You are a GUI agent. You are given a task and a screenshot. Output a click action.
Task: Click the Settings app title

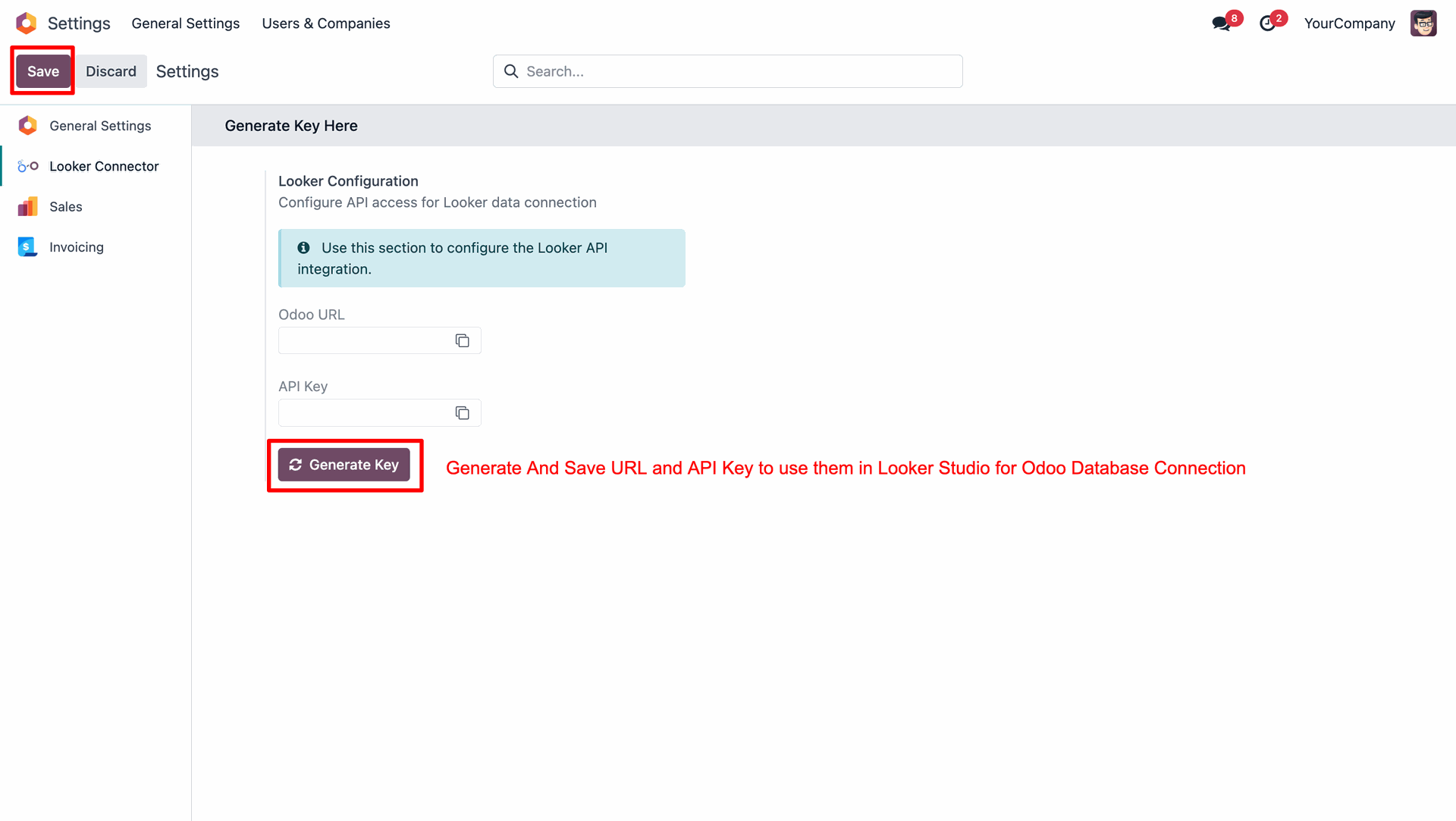point(79,24)
